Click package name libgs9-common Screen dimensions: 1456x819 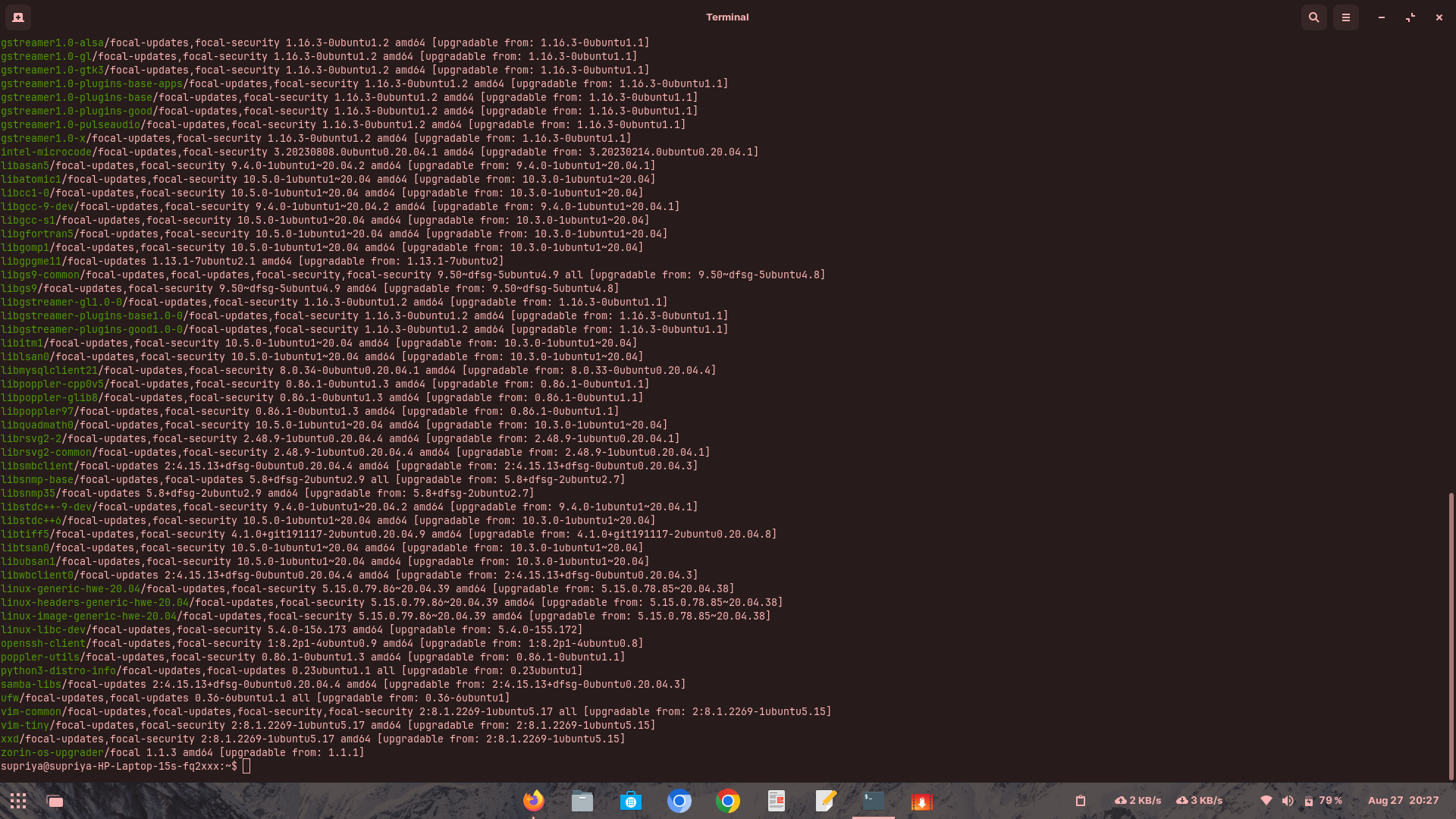click(40, 275)
